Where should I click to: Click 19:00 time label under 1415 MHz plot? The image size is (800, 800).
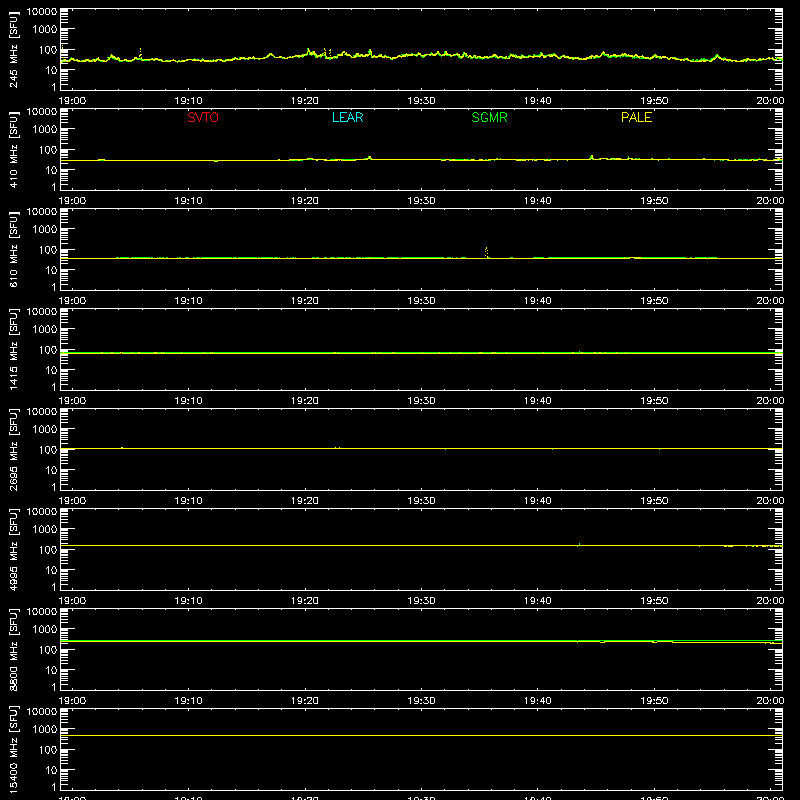click(72, 401)
